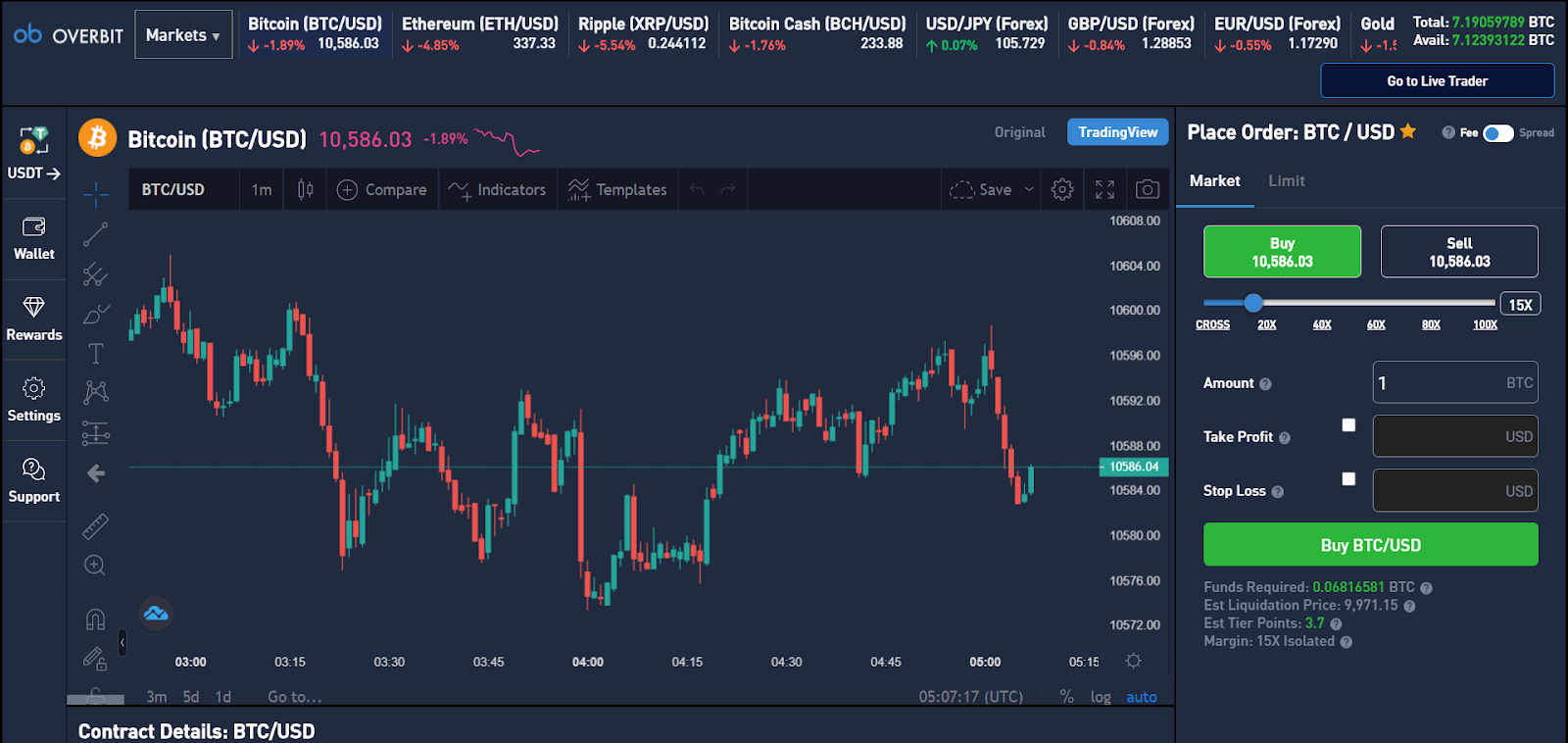The height and width of the screenshot is (743, 1568).
Task: Toggle fullscreen chart mode
Action: [x=1104, y=189]
